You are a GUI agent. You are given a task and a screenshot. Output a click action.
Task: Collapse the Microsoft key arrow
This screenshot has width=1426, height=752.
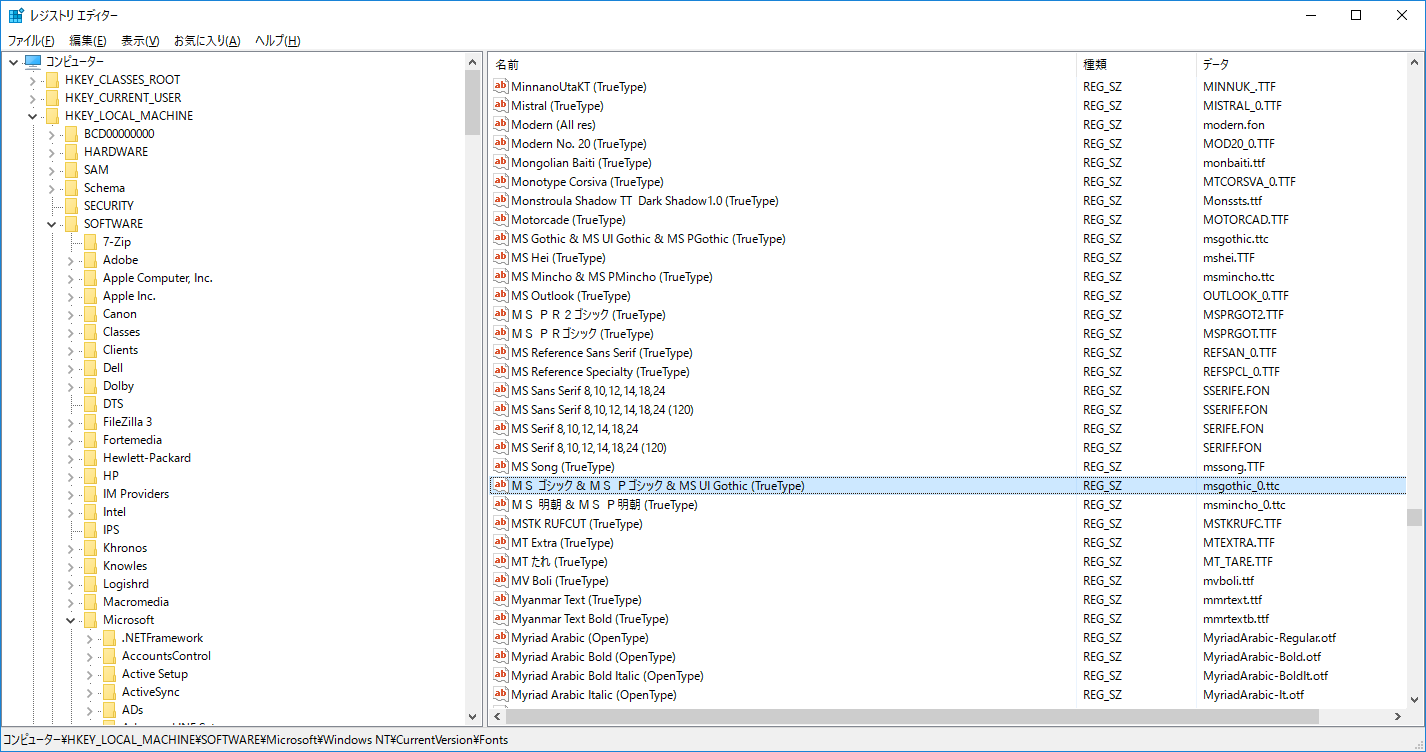(70, 620)
